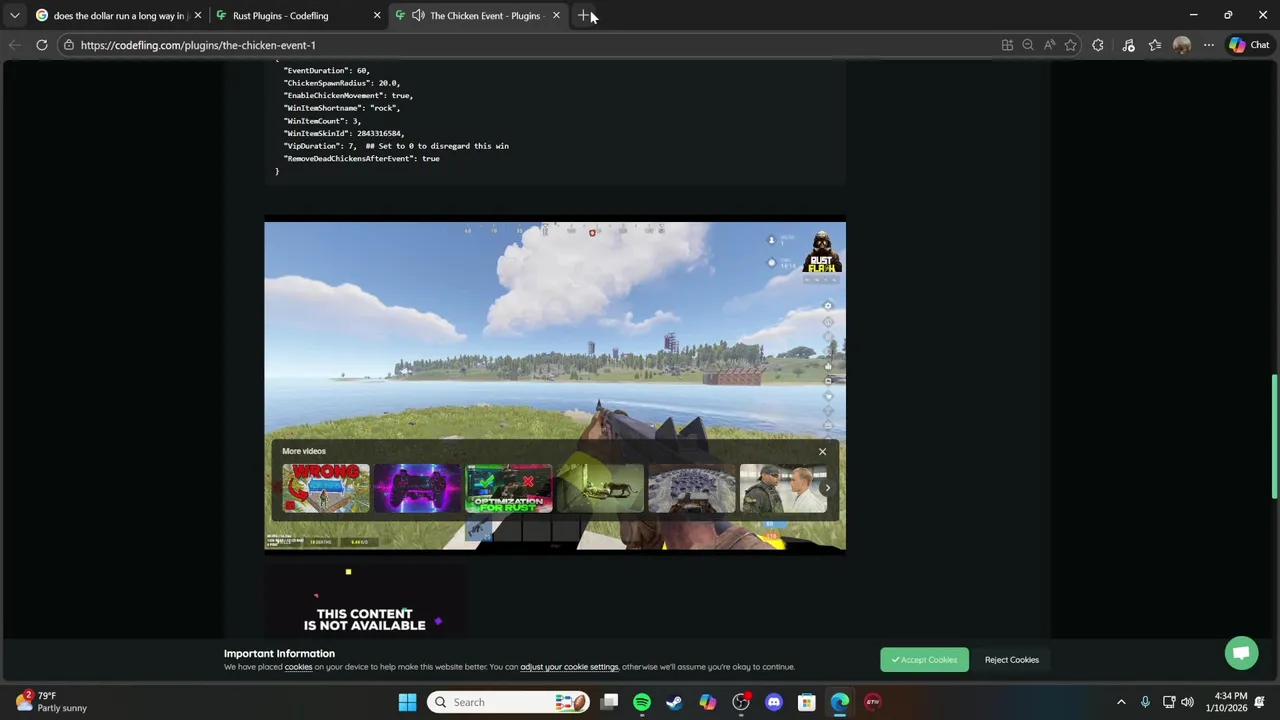
Task: Open a new browser tab
Action: [x=584, y=15]
